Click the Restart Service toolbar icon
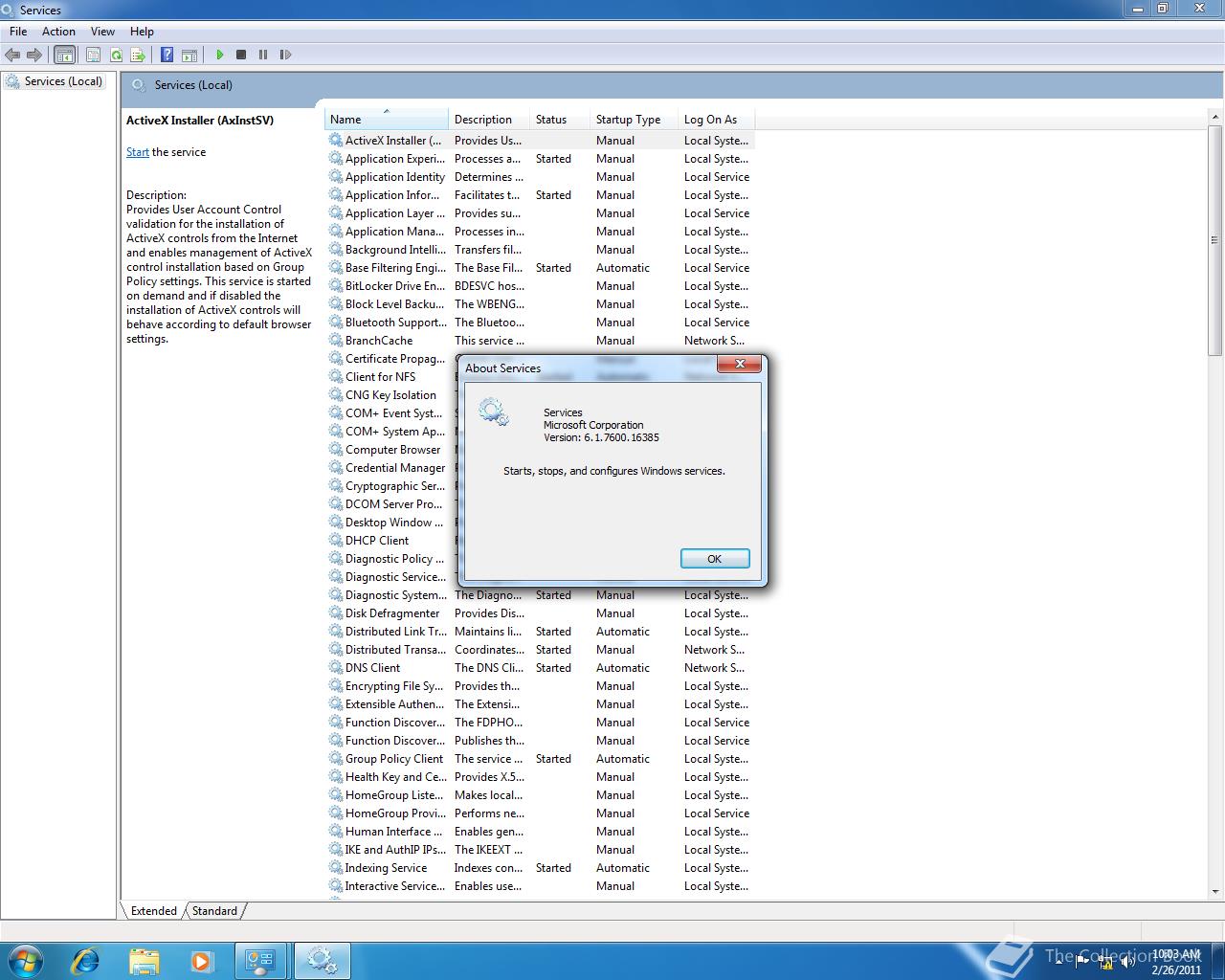 (285, 55)
